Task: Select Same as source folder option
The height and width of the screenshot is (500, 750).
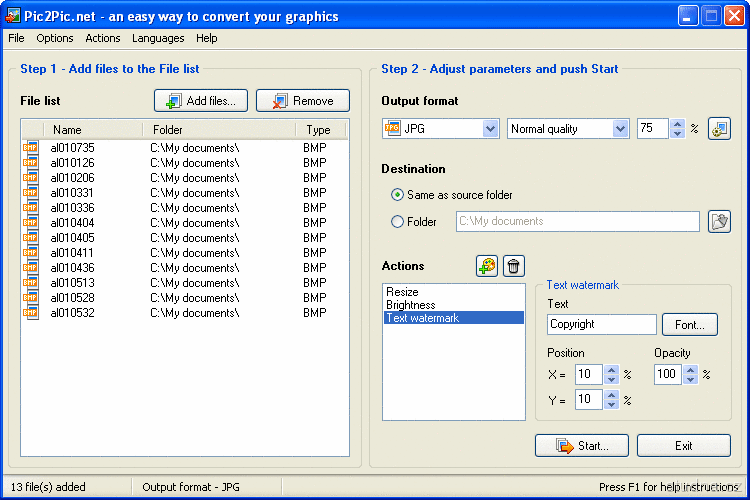Action: click(x=398, y=195)
